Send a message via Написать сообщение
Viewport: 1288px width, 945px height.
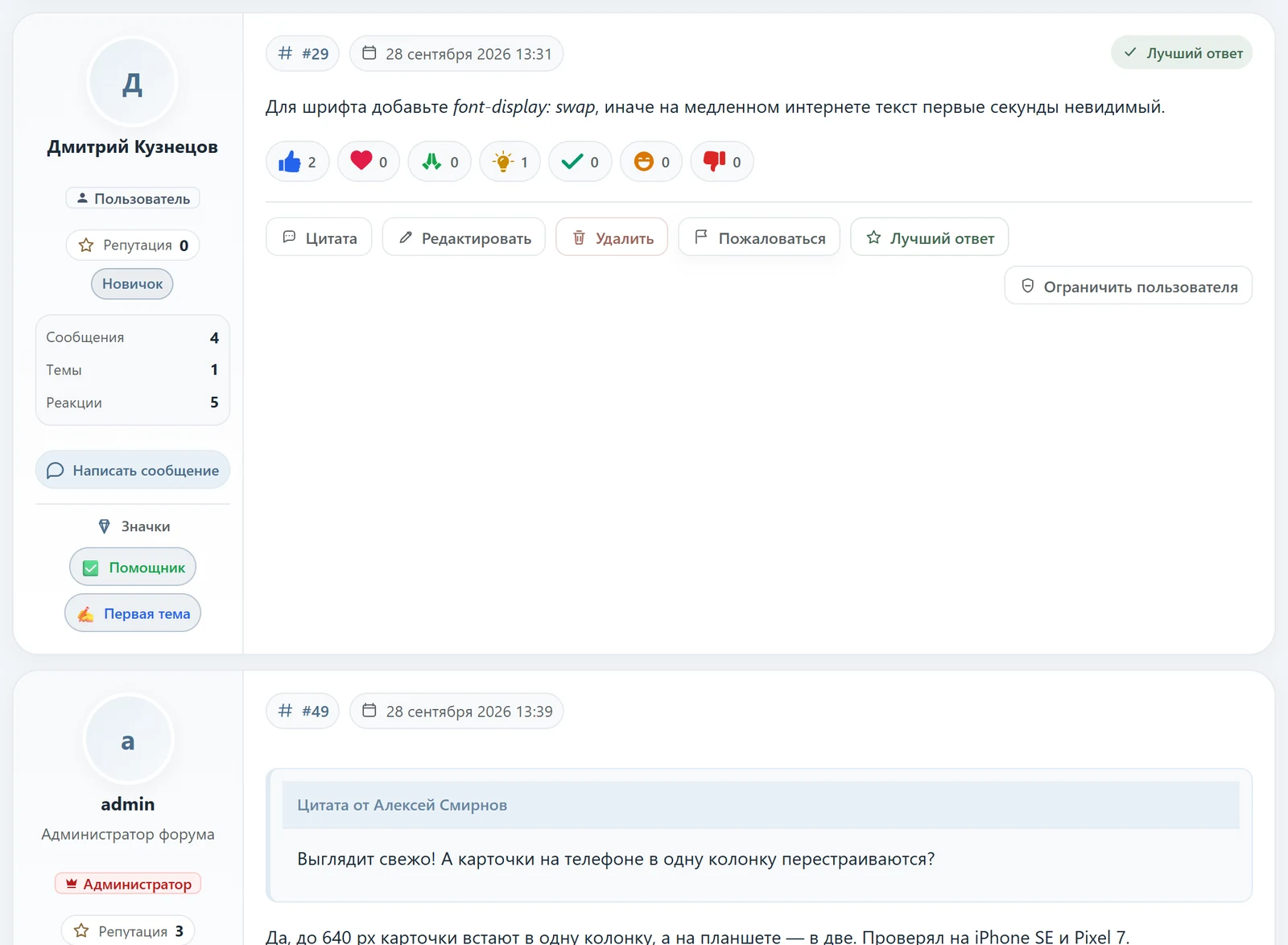pos(133,470)
